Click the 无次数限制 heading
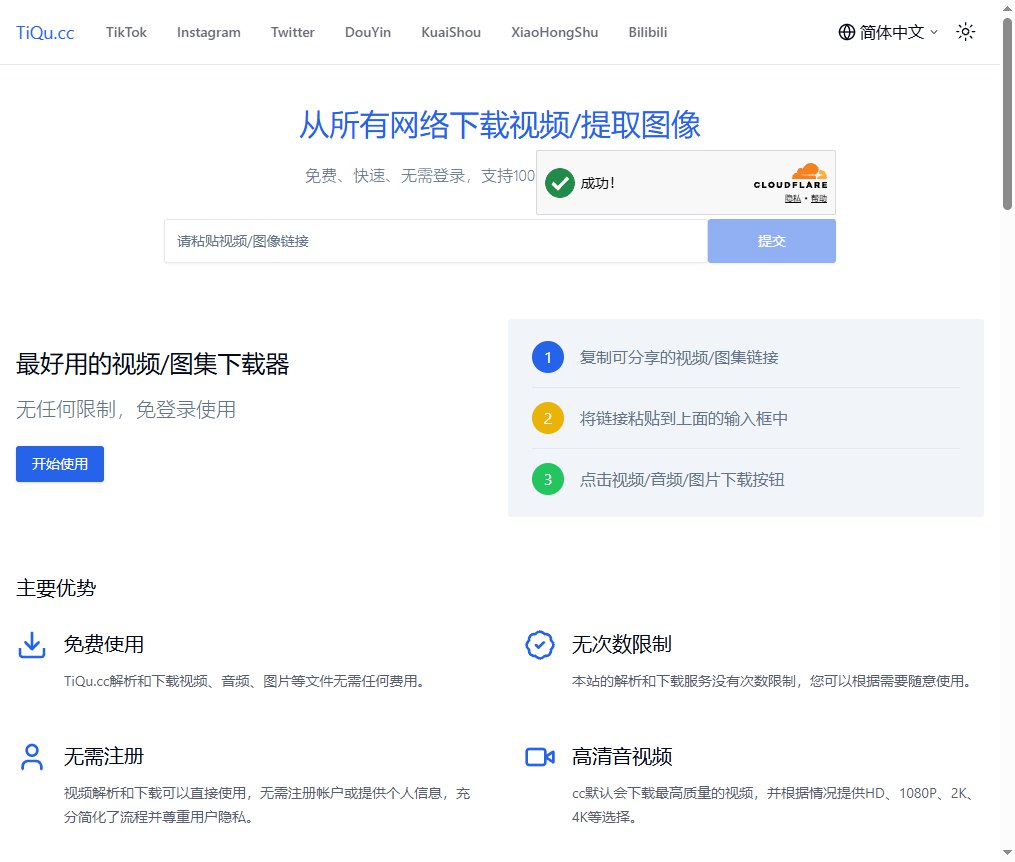This screenshot has height=862, width=1015. [621, 645]
